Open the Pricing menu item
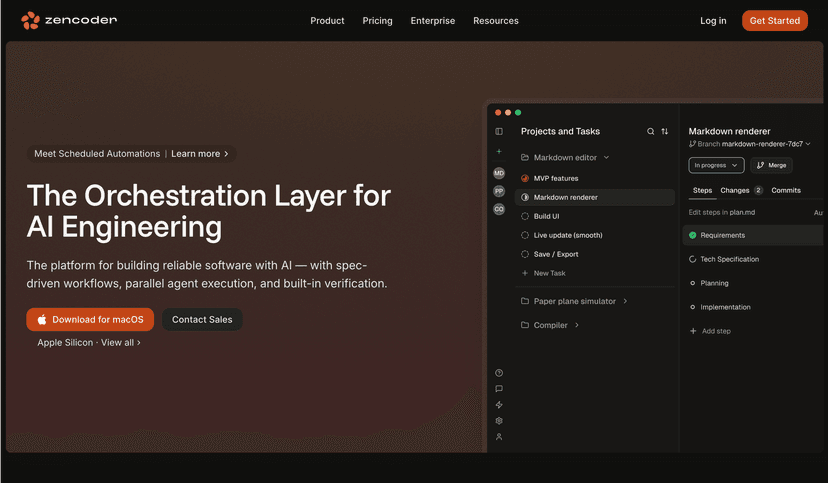Screen dimensions: 828x483 (x=377, y=20)
